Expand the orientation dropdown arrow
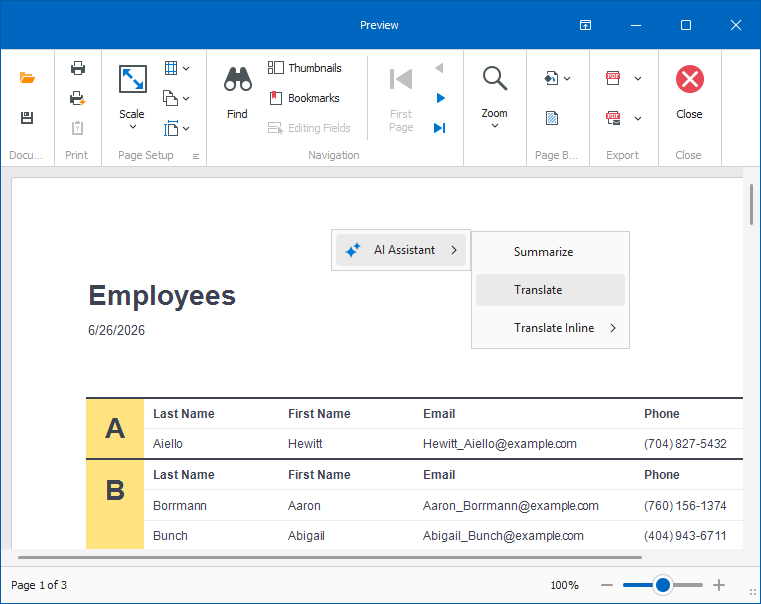 [x=186, y=98]
